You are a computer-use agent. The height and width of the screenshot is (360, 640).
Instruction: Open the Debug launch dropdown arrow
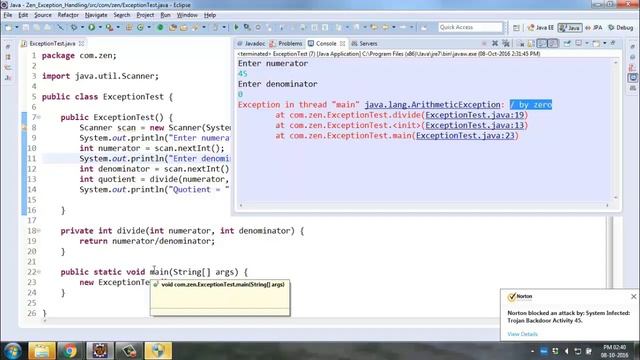pyautogui.click(x=82, y=27)
